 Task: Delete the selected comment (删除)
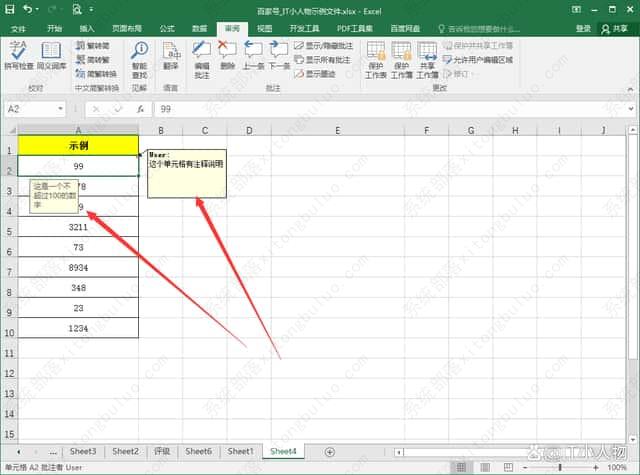pos(228,57)
